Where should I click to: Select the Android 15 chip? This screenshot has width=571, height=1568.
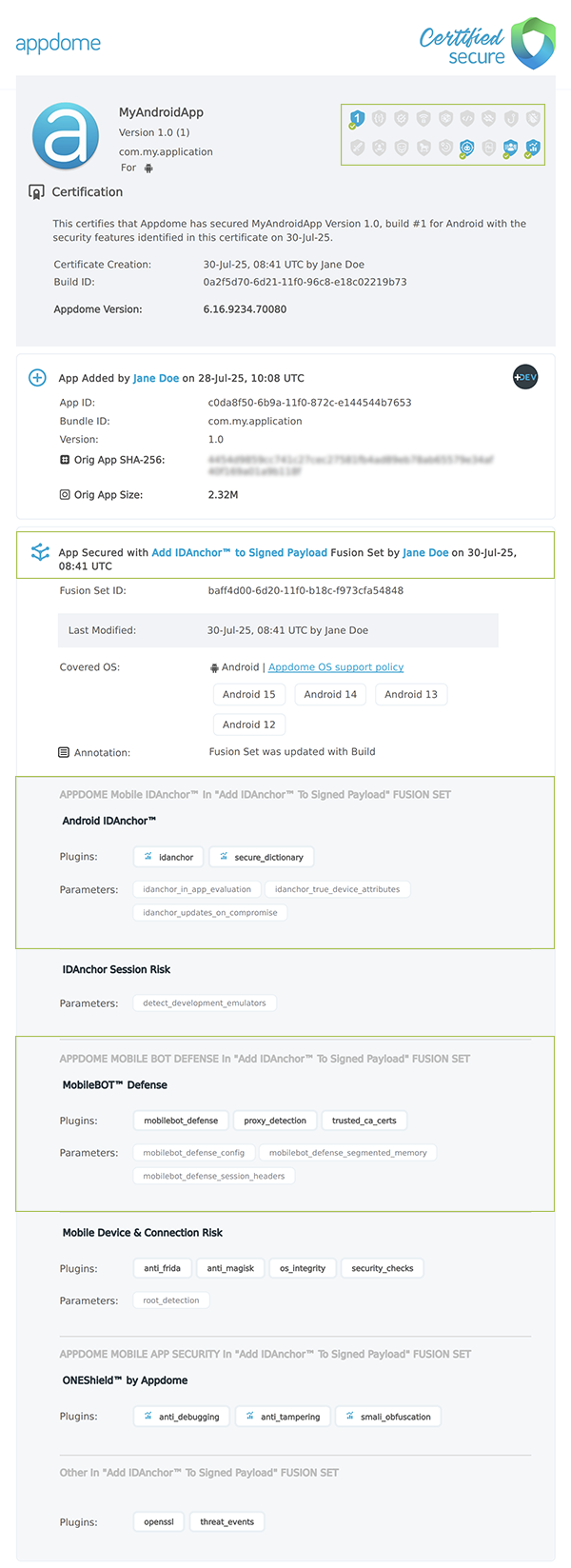[249, 694]
